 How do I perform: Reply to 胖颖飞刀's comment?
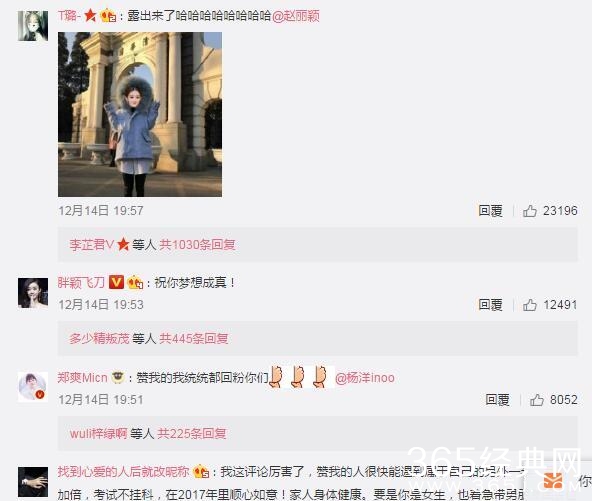(490, 305)
